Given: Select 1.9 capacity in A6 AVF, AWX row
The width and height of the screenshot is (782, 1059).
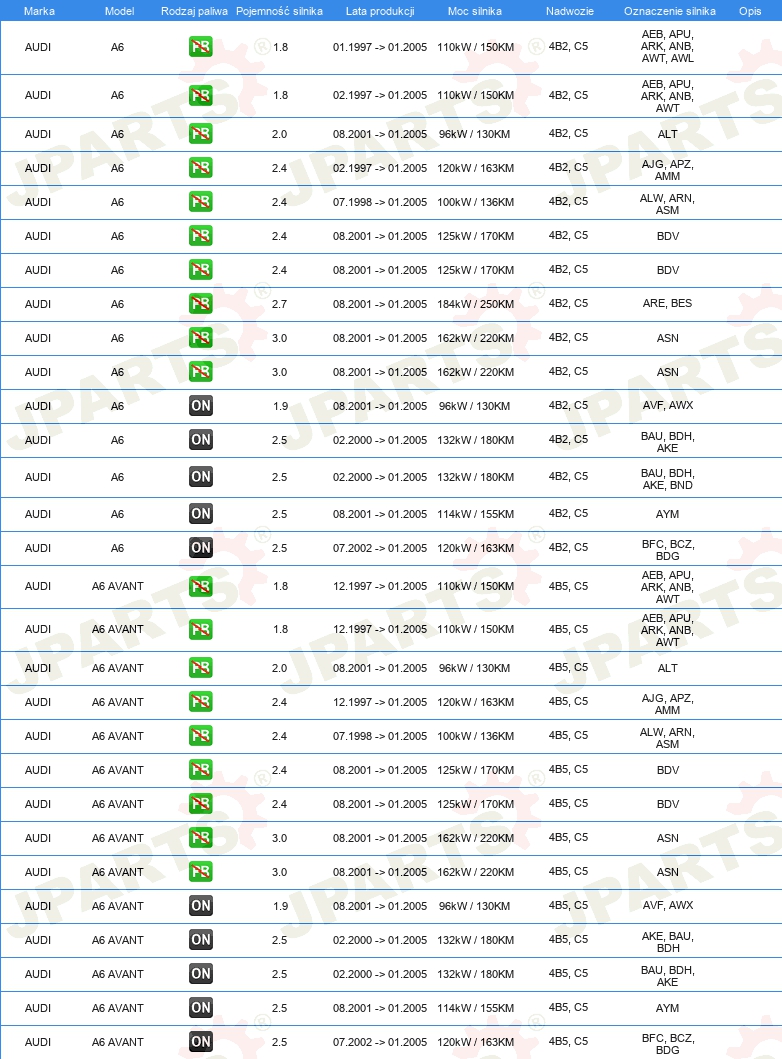Looking at the screenshot, I should (280, 406).
